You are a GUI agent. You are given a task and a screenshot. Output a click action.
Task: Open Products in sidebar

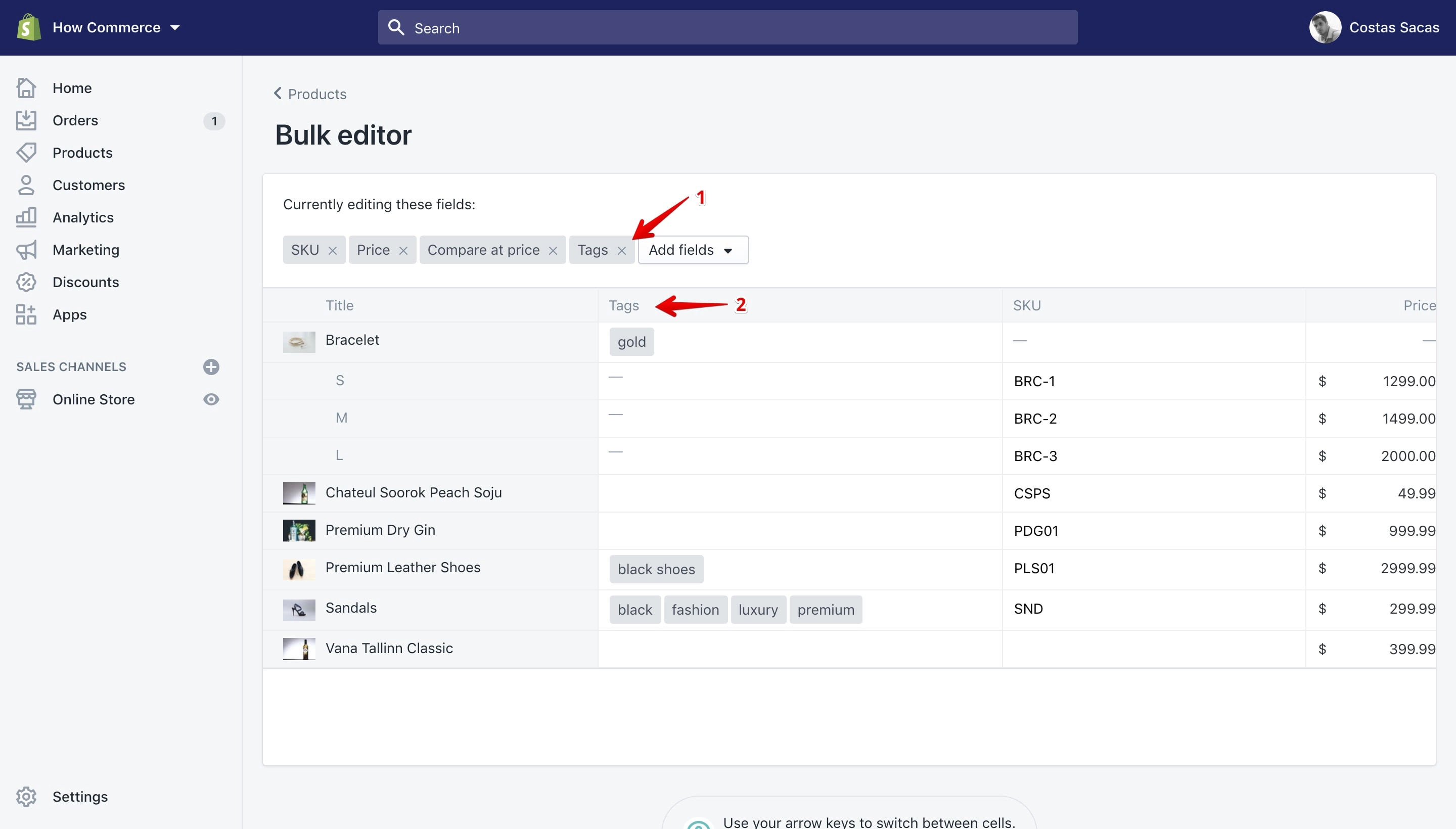point(82,153)
